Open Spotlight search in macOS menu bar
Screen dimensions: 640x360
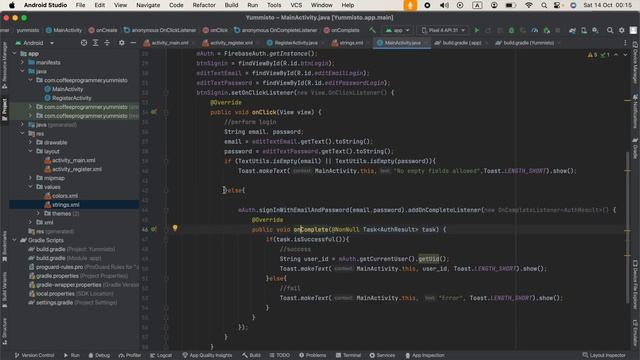point(544,5)
